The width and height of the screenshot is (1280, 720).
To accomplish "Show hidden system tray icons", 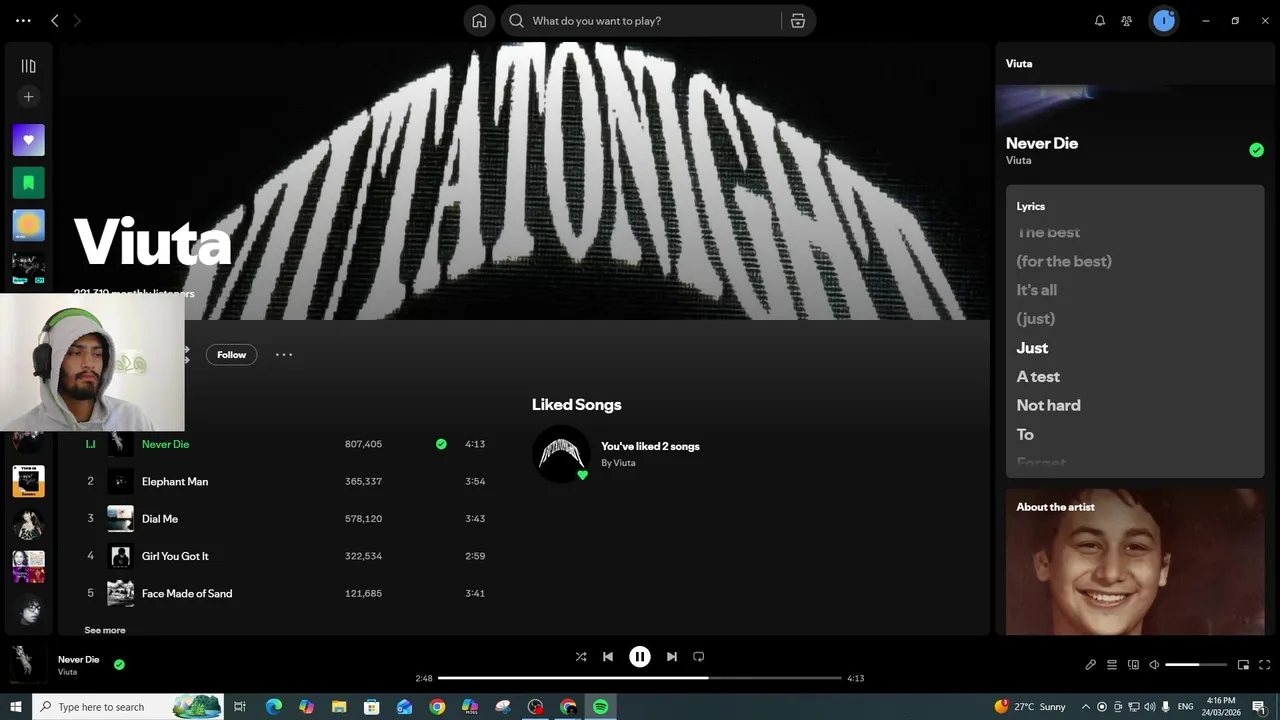I will [x=1085, y=707].
